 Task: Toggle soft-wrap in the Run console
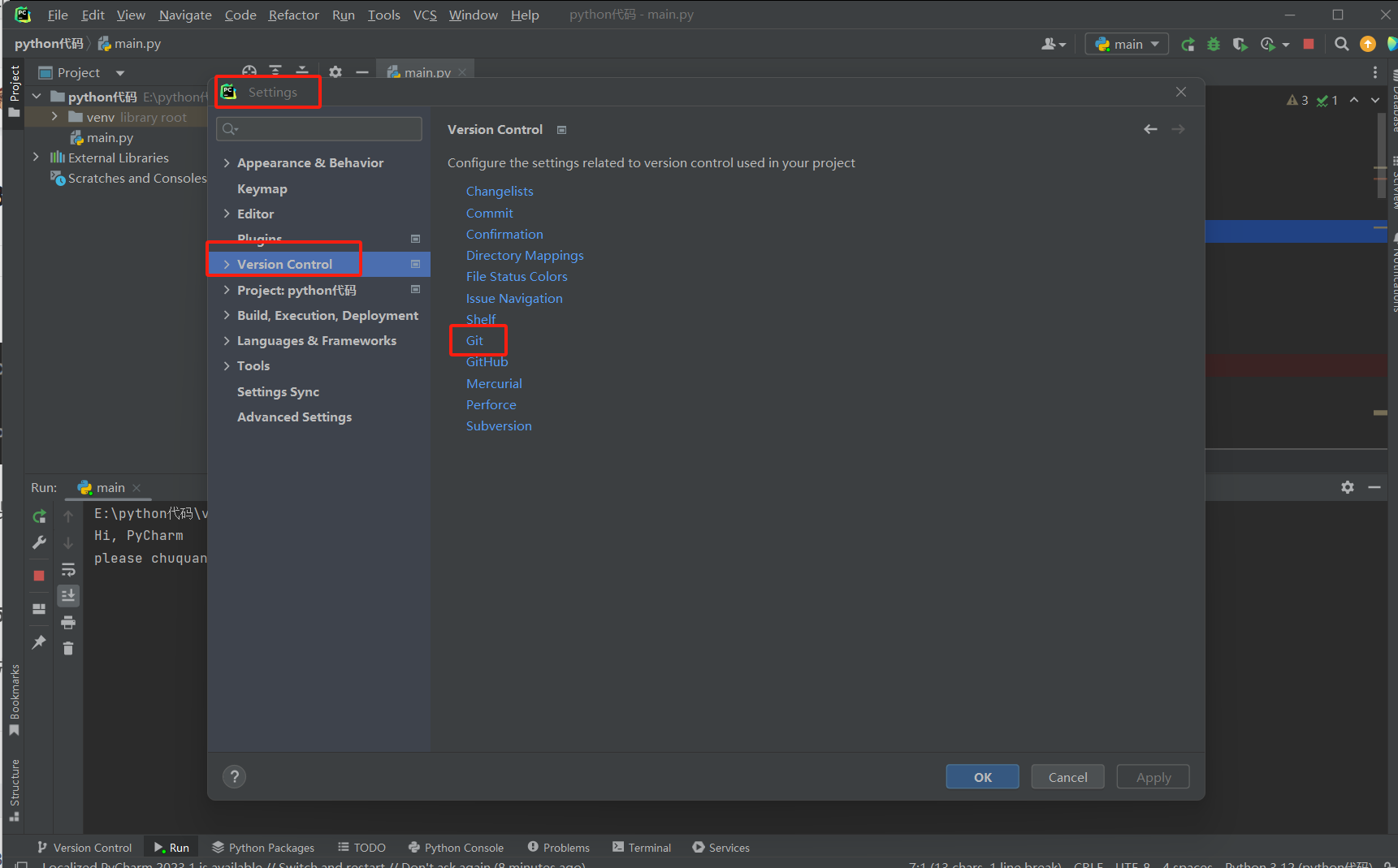pyautogui.click(x=68, y=570)
